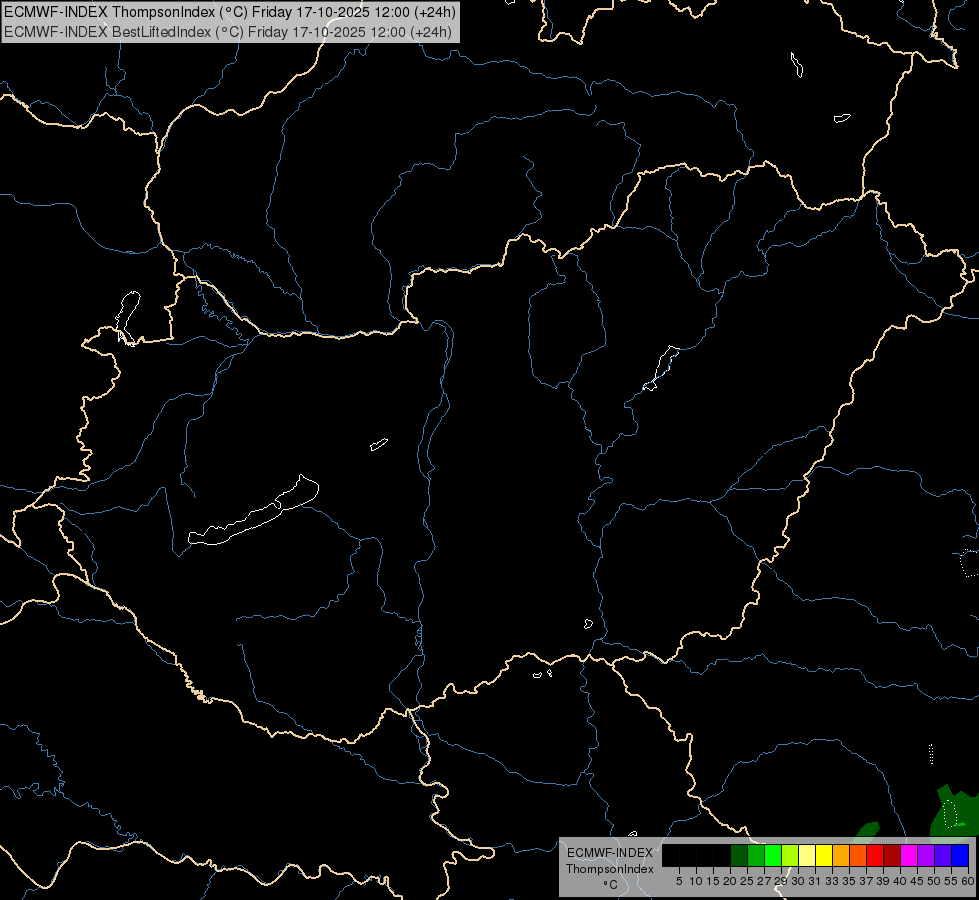Click the magenta 40–45 legend swatch

908,856
